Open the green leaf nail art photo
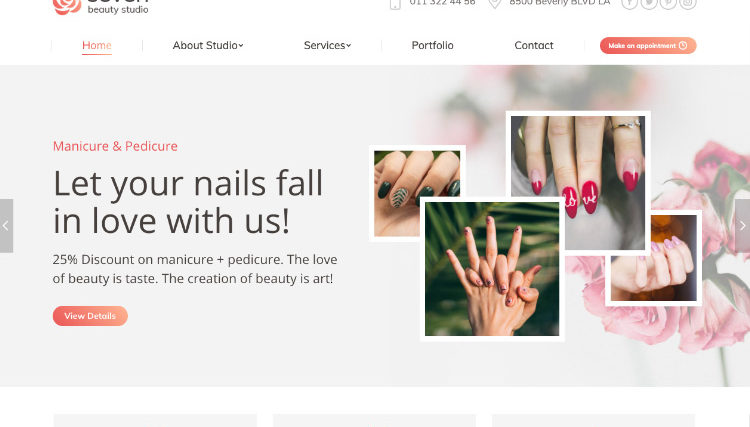 point(396,194)
